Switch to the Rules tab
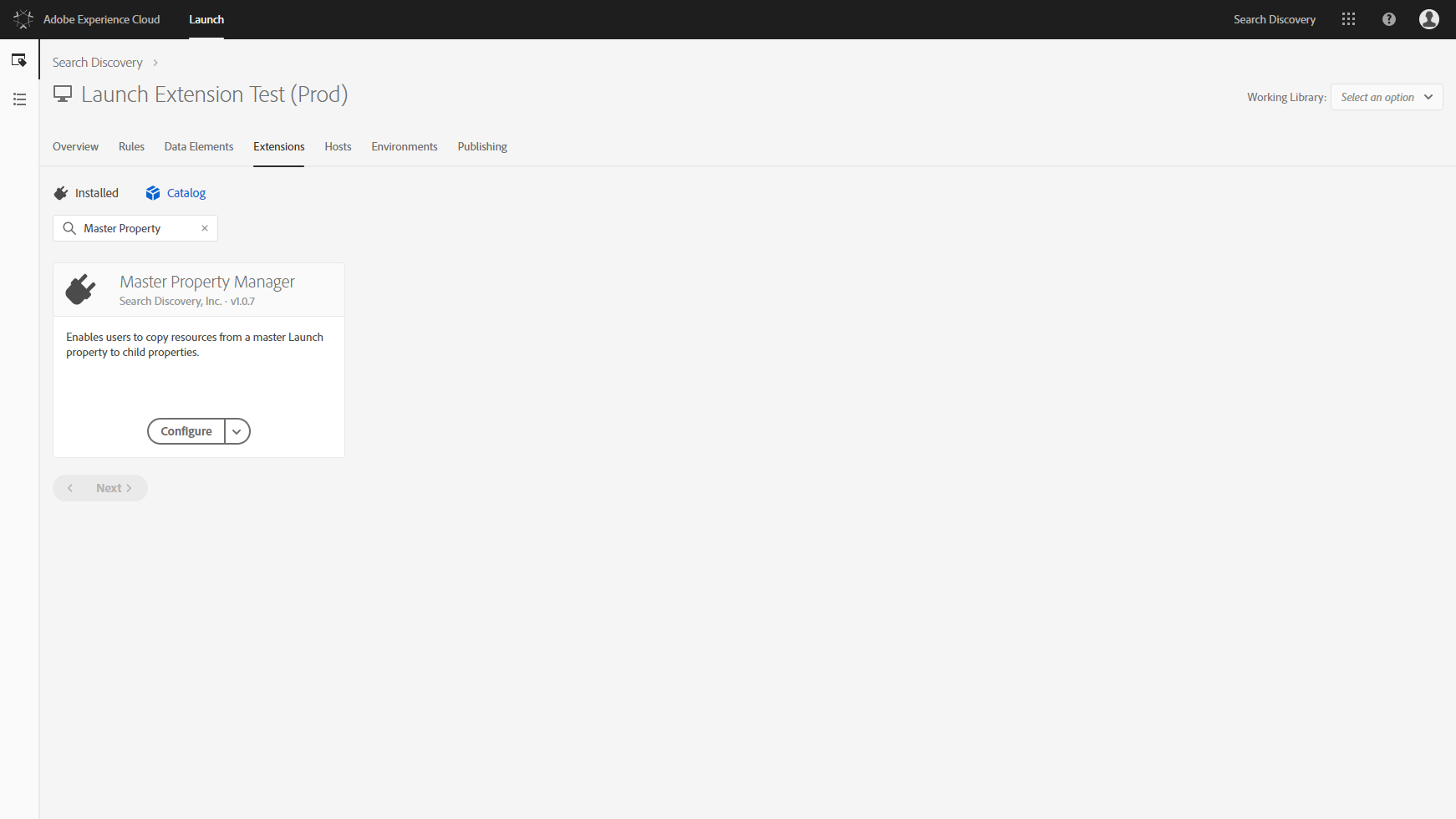This screenshot has width=1456, height=819. click(131, 146)
